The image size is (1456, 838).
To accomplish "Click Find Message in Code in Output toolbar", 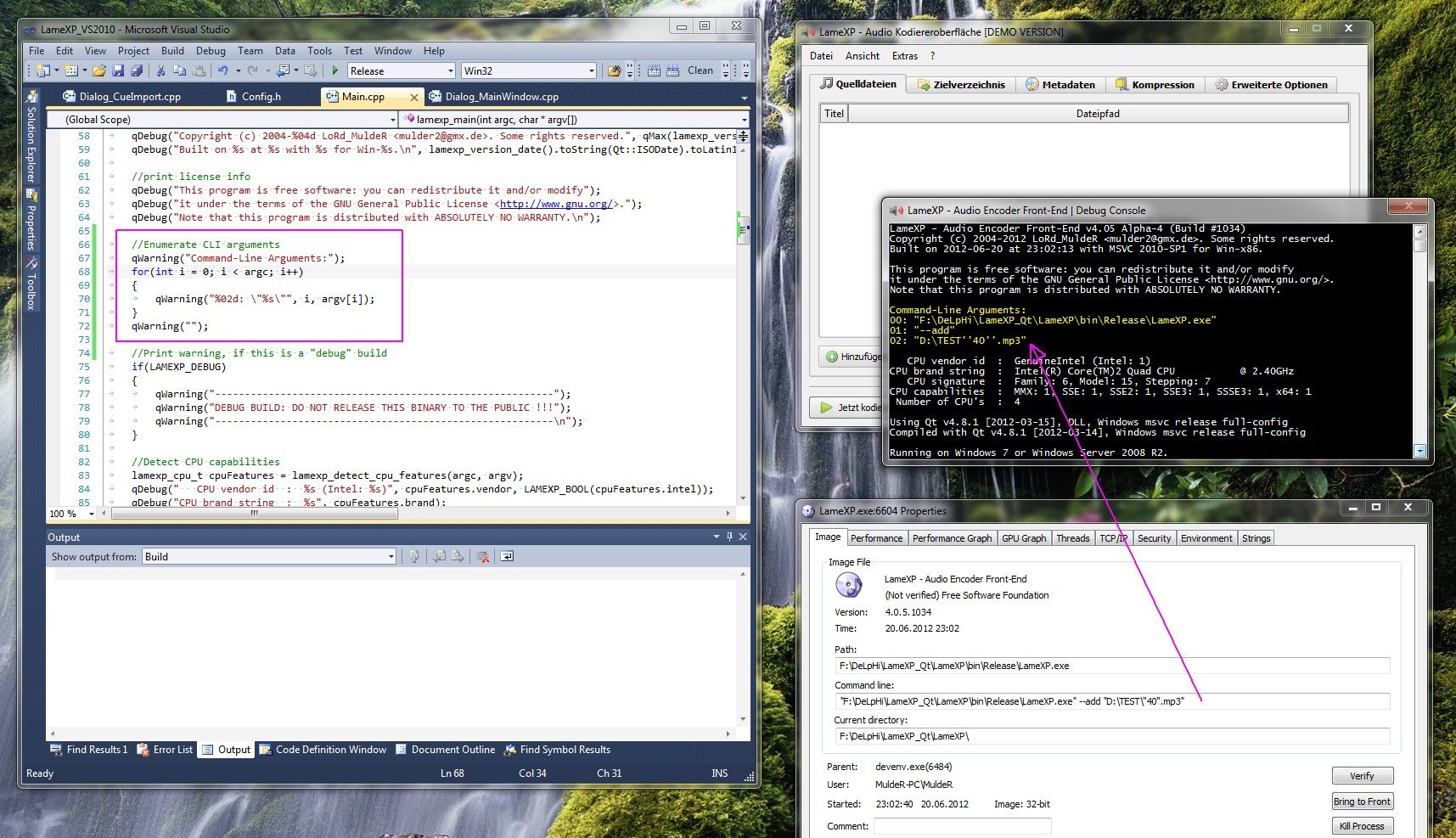I will tap(413, 556).
